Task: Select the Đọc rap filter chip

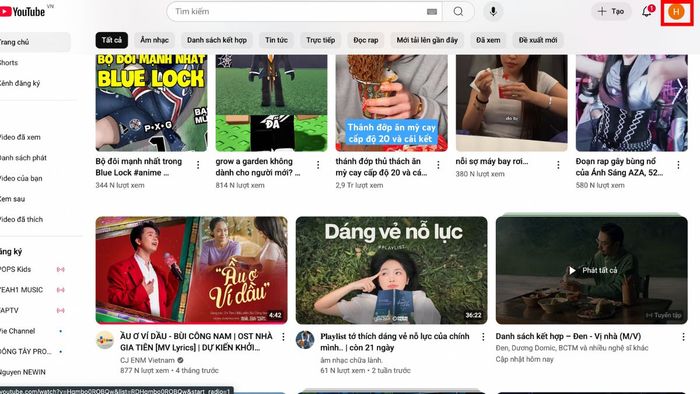Action: pyautogui.click(x=366, y=40)
